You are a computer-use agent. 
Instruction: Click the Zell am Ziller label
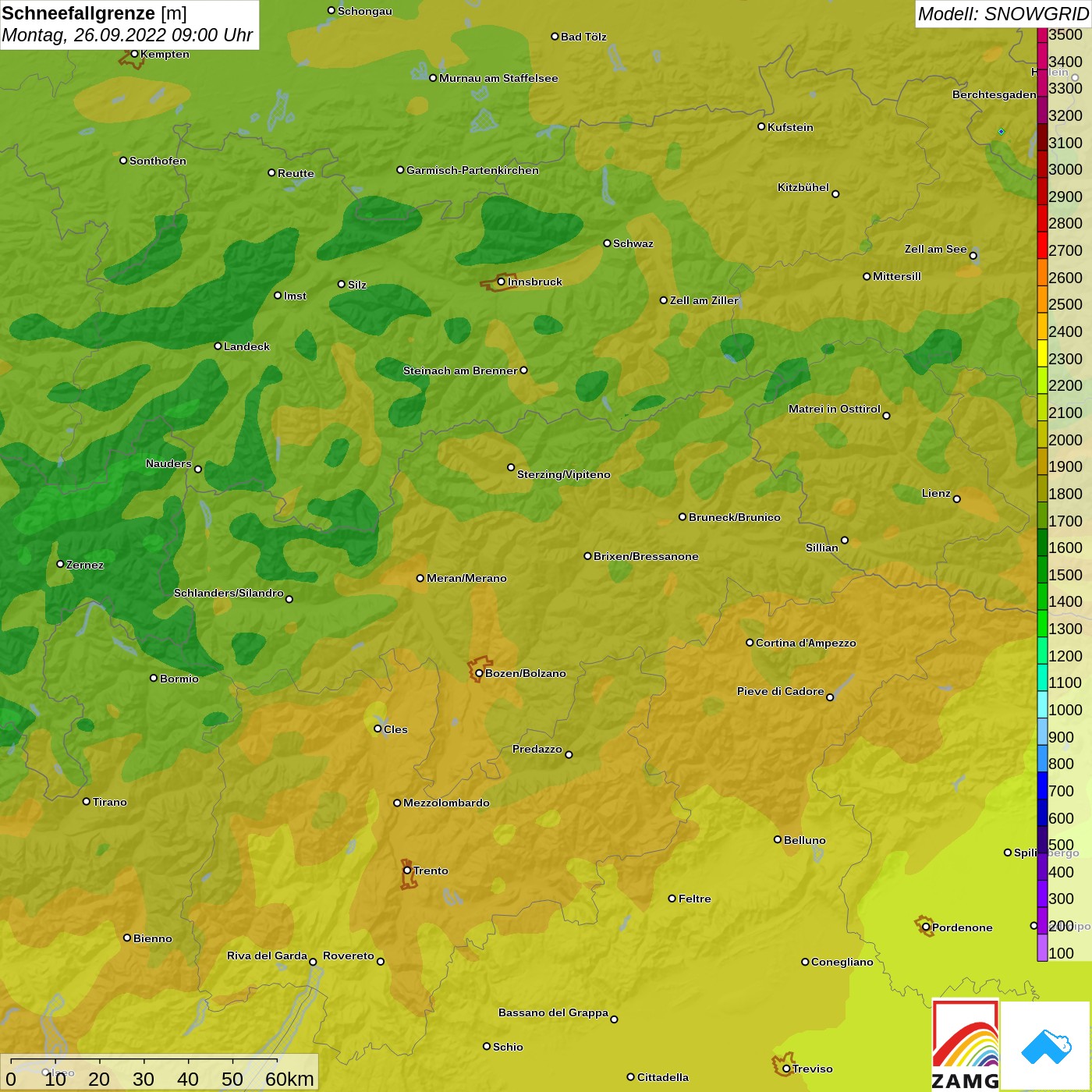click(704, 300)
